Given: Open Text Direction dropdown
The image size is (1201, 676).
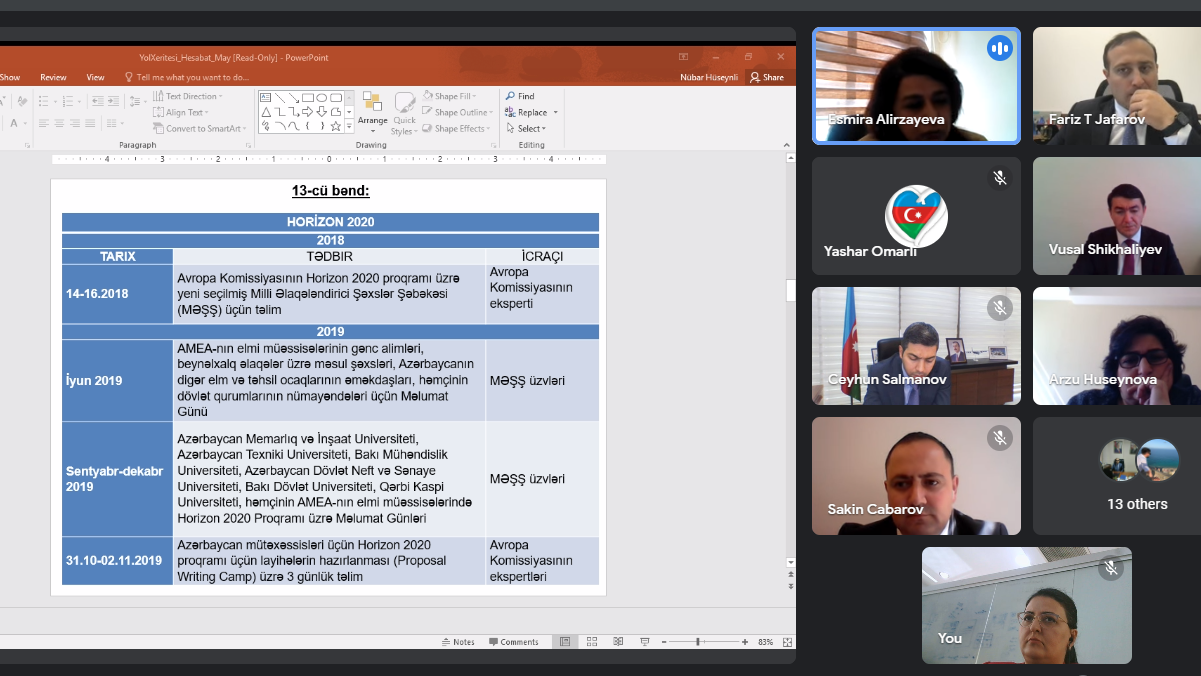Looking at the screenshot, I should coord(188,96).
